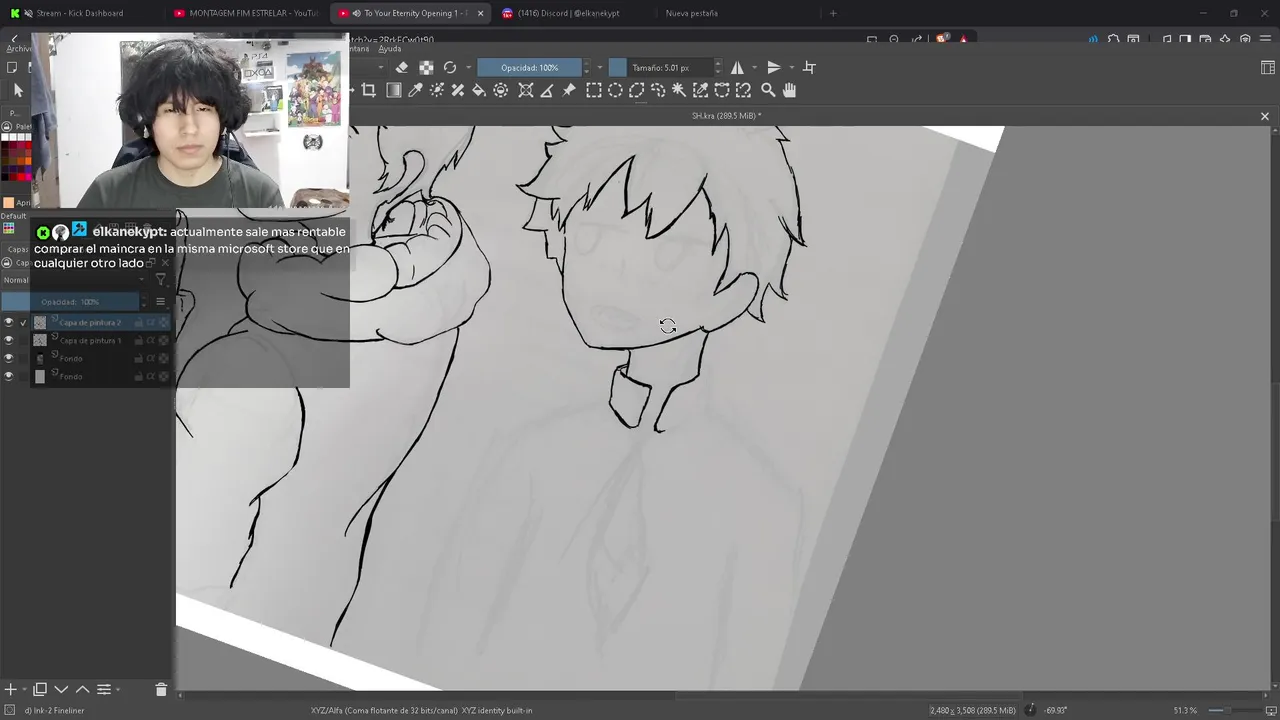Switch to Nueva pestaña tab

pos(692,13)
